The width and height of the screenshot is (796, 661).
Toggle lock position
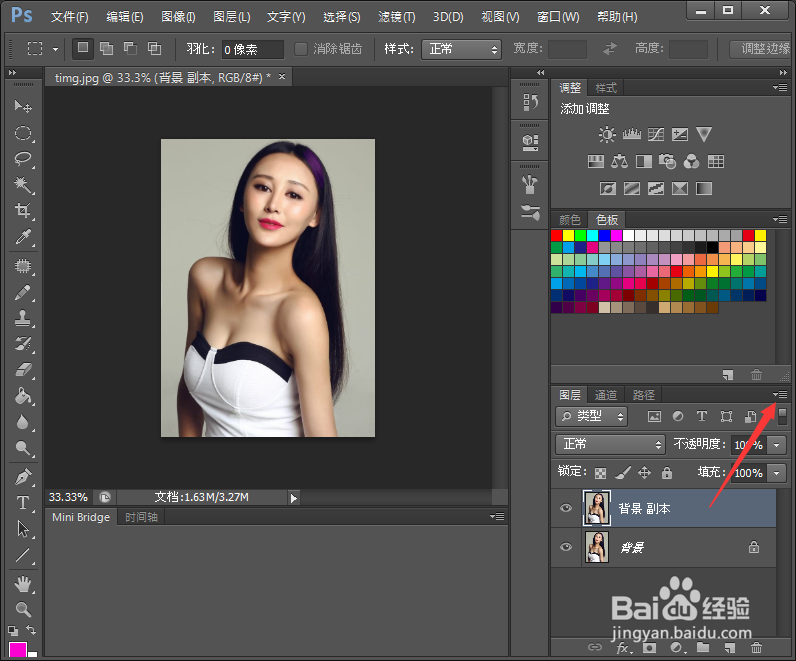644,473
